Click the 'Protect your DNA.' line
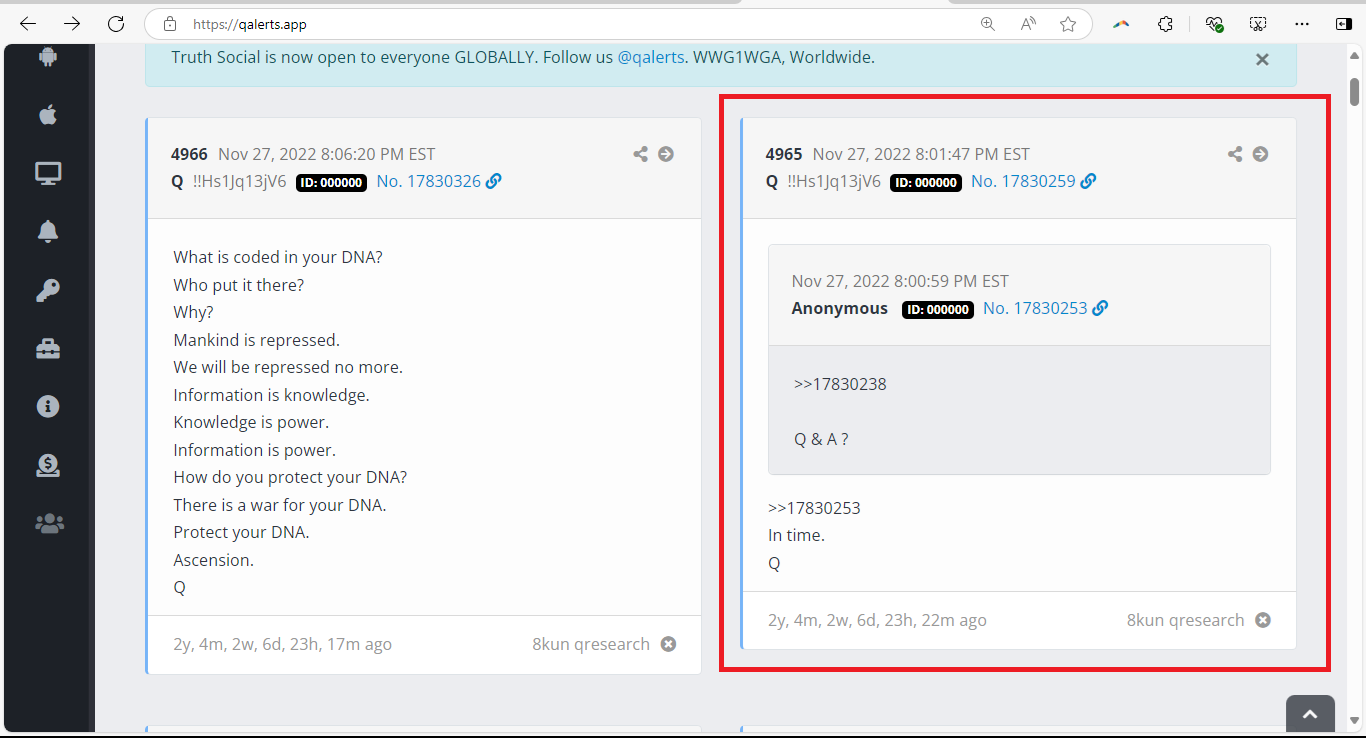 (241, 532)
